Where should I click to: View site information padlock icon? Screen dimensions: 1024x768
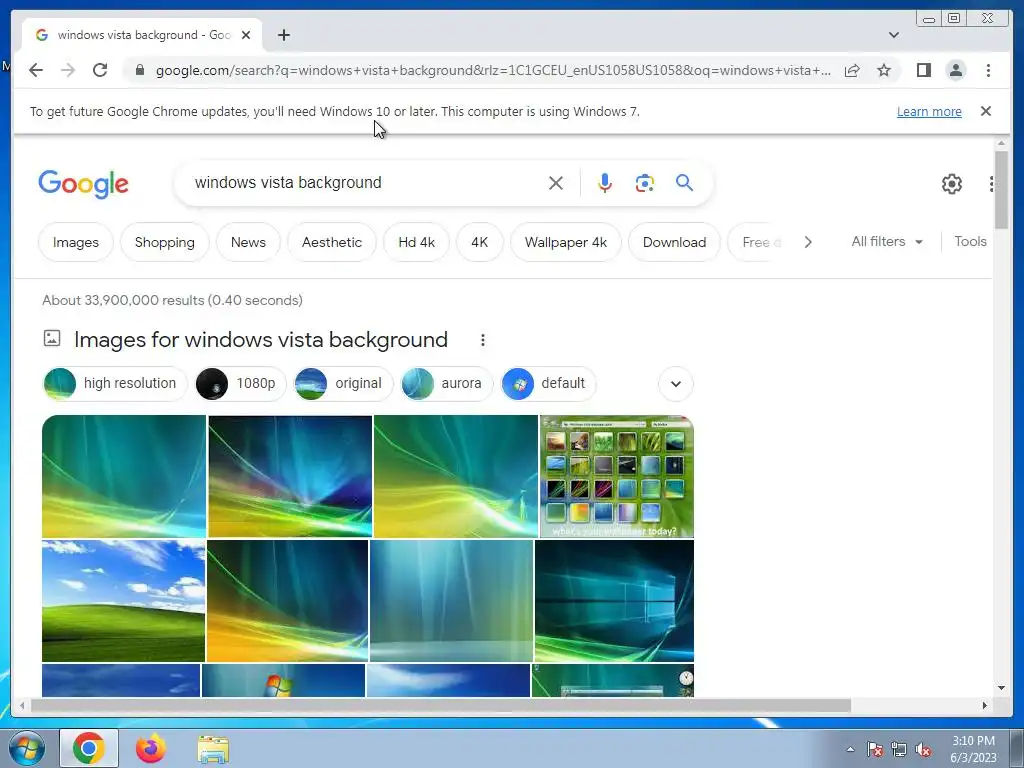(139, 70)
